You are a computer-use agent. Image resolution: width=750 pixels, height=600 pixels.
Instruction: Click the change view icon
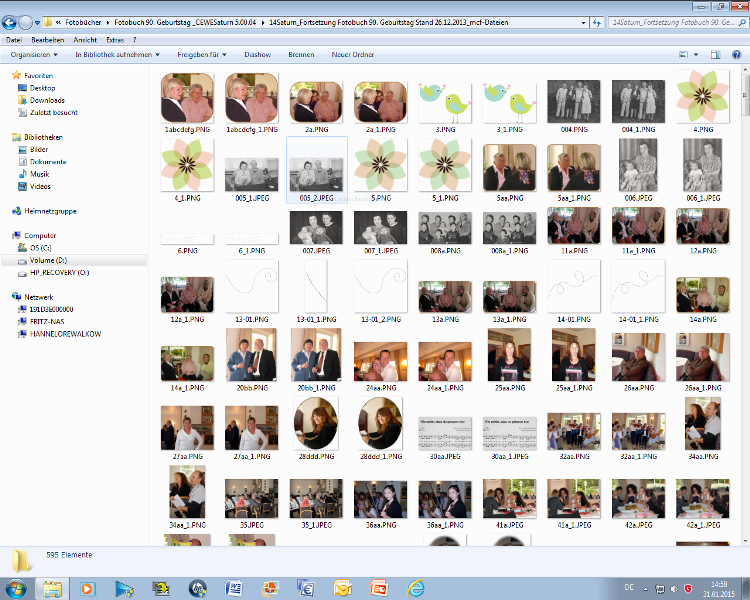pos(684,55)
